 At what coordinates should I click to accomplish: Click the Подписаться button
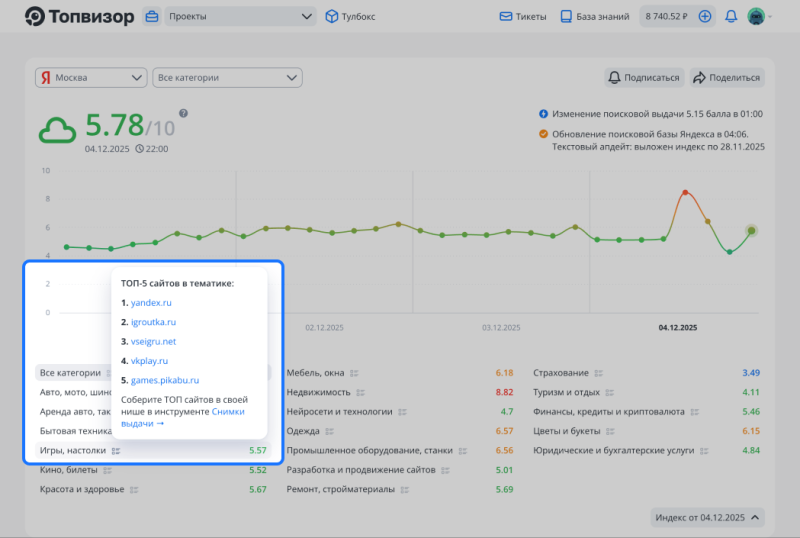tap(645, 77)
